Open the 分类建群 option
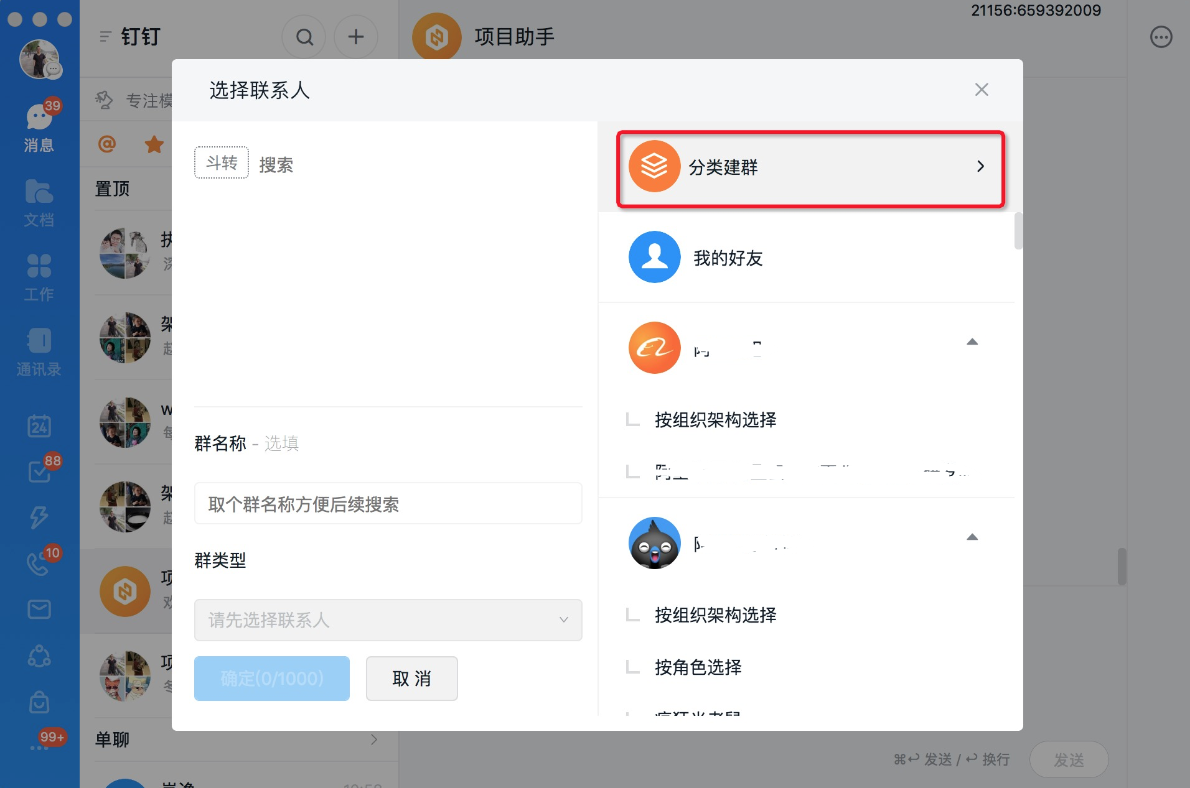This screenshot has width=1190, height=788. 811,168
